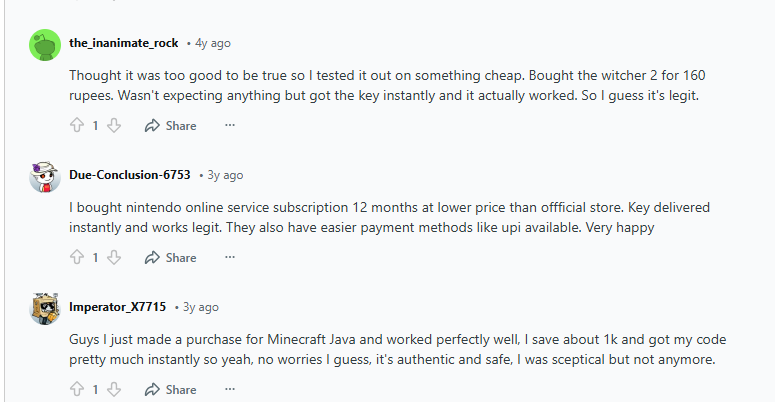775x402 pixels.
Task: Visit Due-Conclusion-6753 username link
Action: pyautogui.click(x=130, y=175)
